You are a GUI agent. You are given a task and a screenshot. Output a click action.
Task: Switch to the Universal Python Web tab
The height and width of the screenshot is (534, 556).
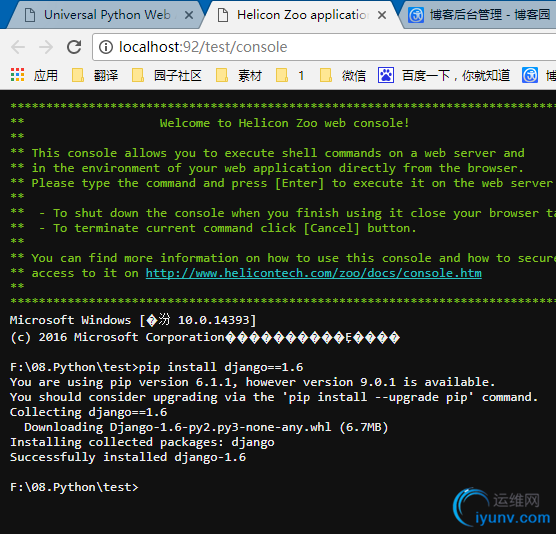pyautogui.click(x=106, y=15)
